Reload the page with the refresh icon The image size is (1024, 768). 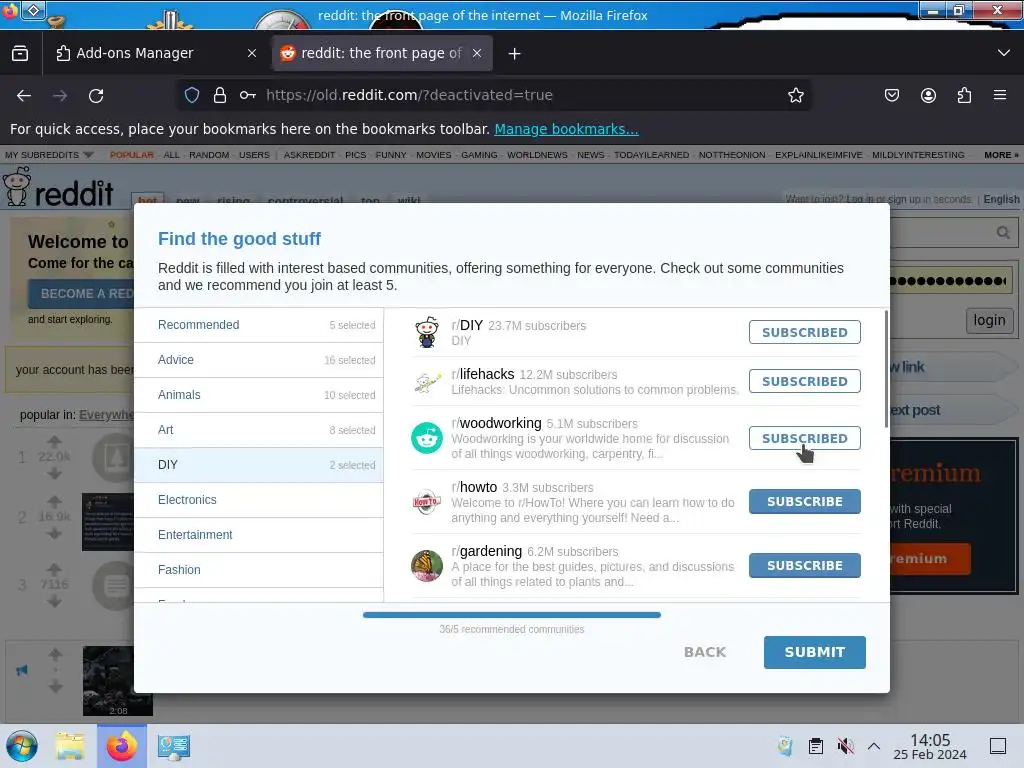(x=96, y=96)
